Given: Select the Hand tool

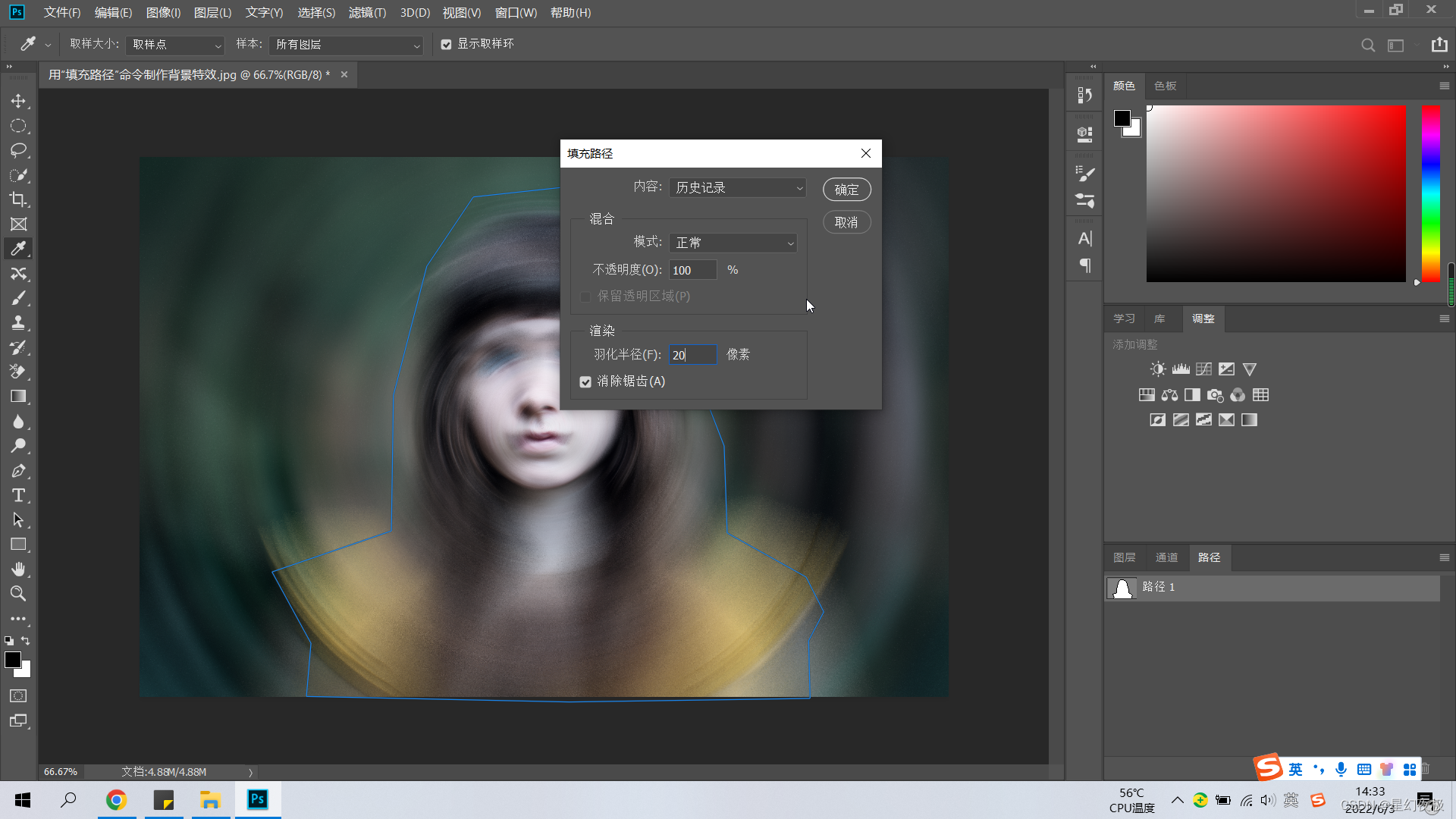Looking at the screenshot, I should 18,569.
